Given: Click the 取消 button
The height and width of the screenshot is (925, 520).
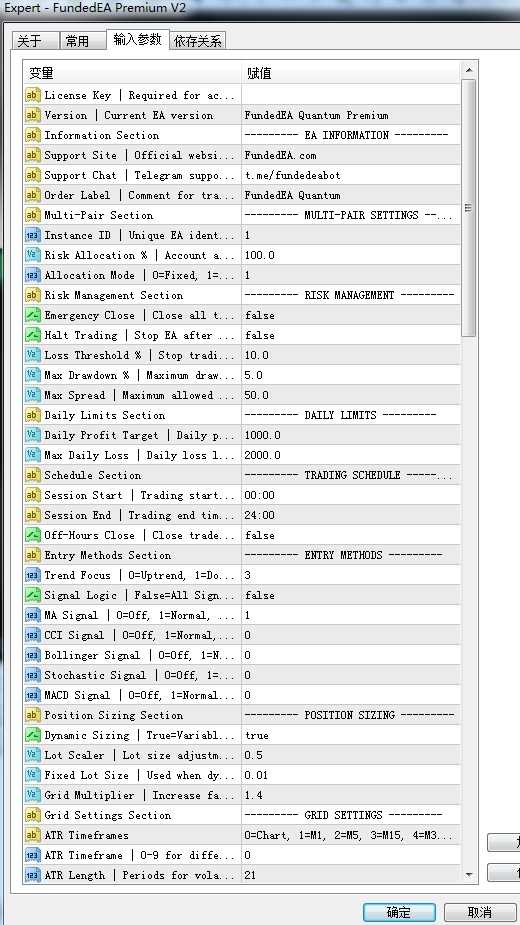Looking at the screenshot, I should coord(479,912).
